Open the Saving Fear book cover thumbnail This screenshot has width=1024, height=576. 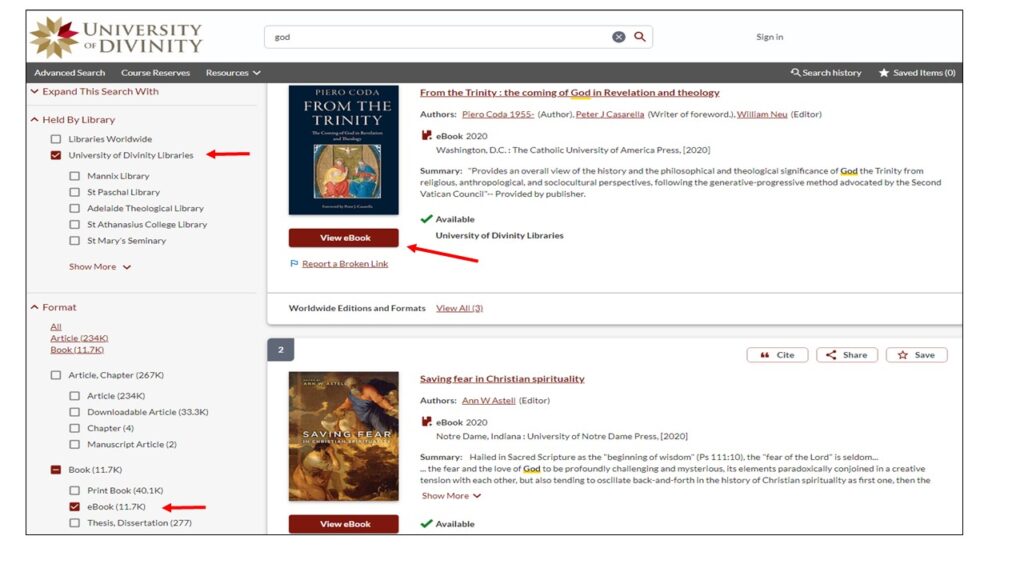(343, 436)
